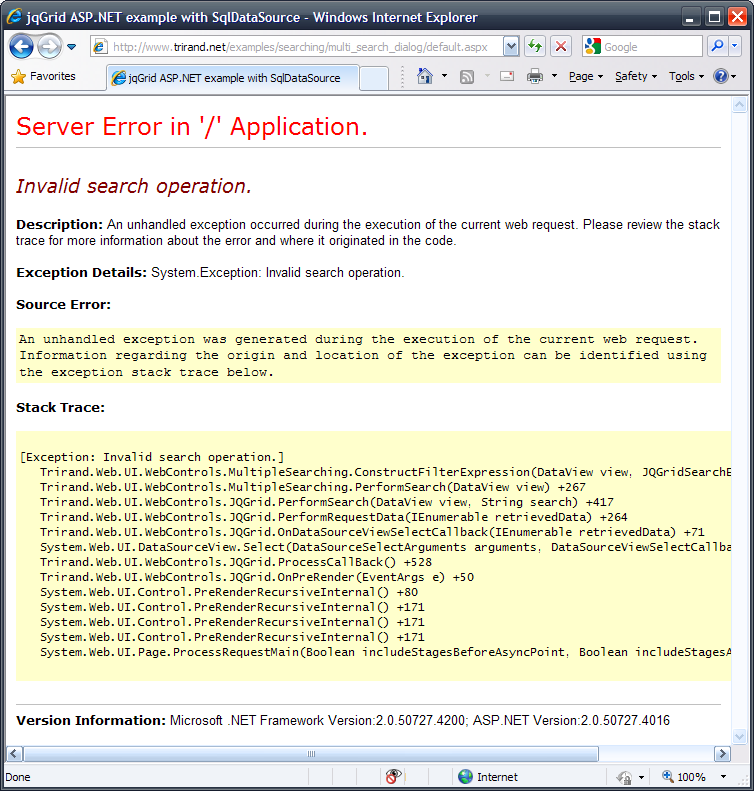This screenshot has height=791, width=754.
Task: Click the Read Mail envelope icon
Action: [x=507, y=76]
